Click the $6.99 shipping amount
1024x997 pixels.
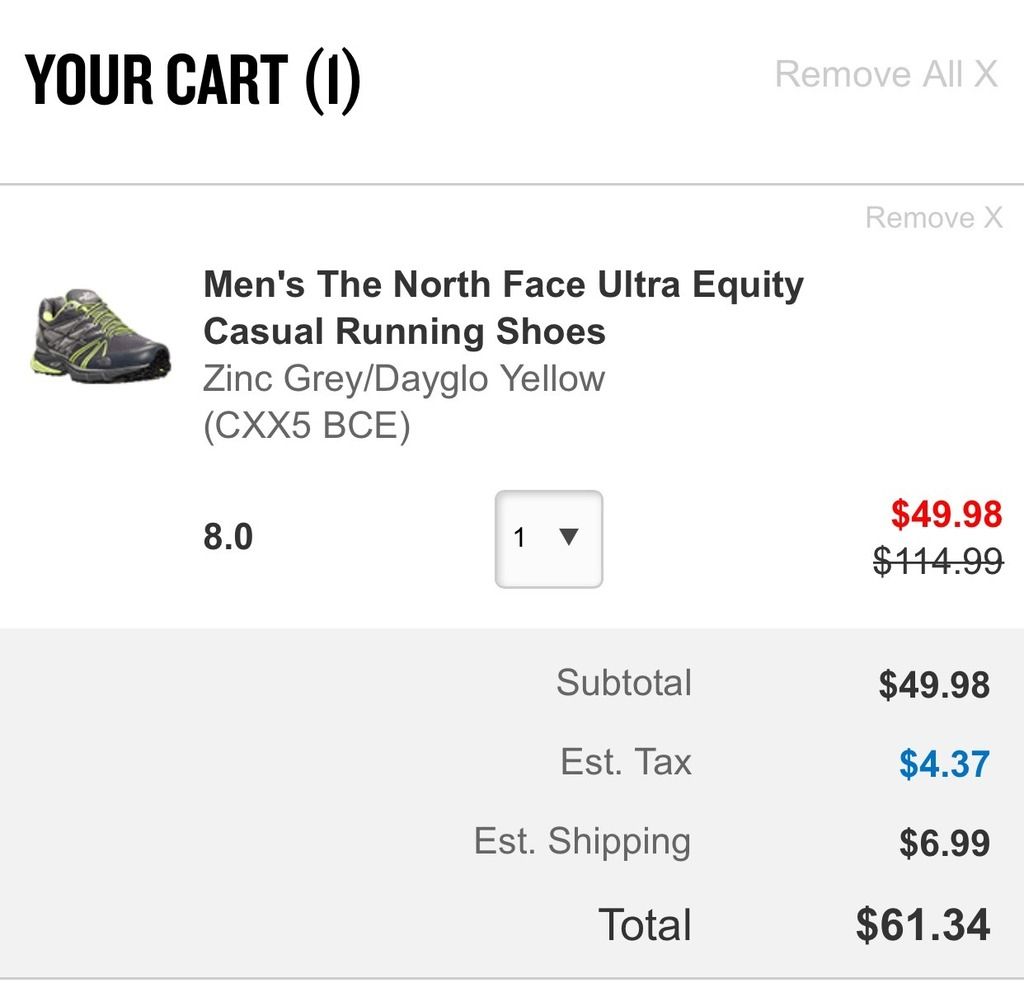pyautogui.click(x=944, y=842)
